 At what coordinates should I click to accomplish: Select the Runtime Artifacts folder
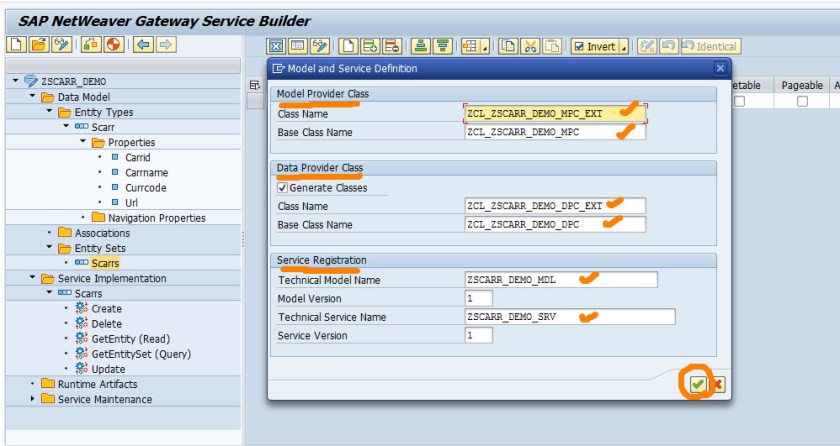(98, 384)
